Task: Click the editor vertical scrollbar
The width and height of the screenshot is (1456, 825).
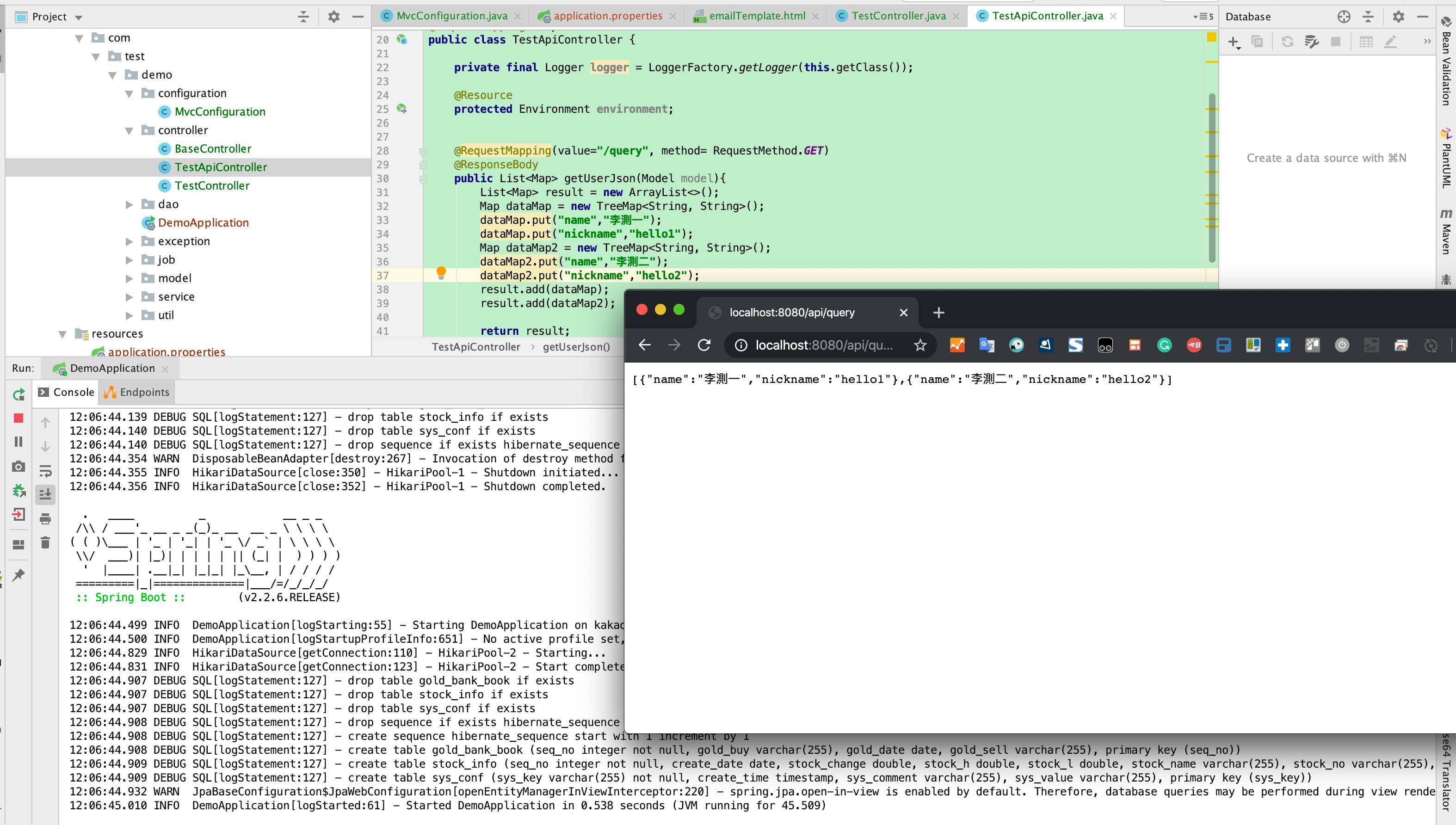Action: click(x=1212, y=178)
